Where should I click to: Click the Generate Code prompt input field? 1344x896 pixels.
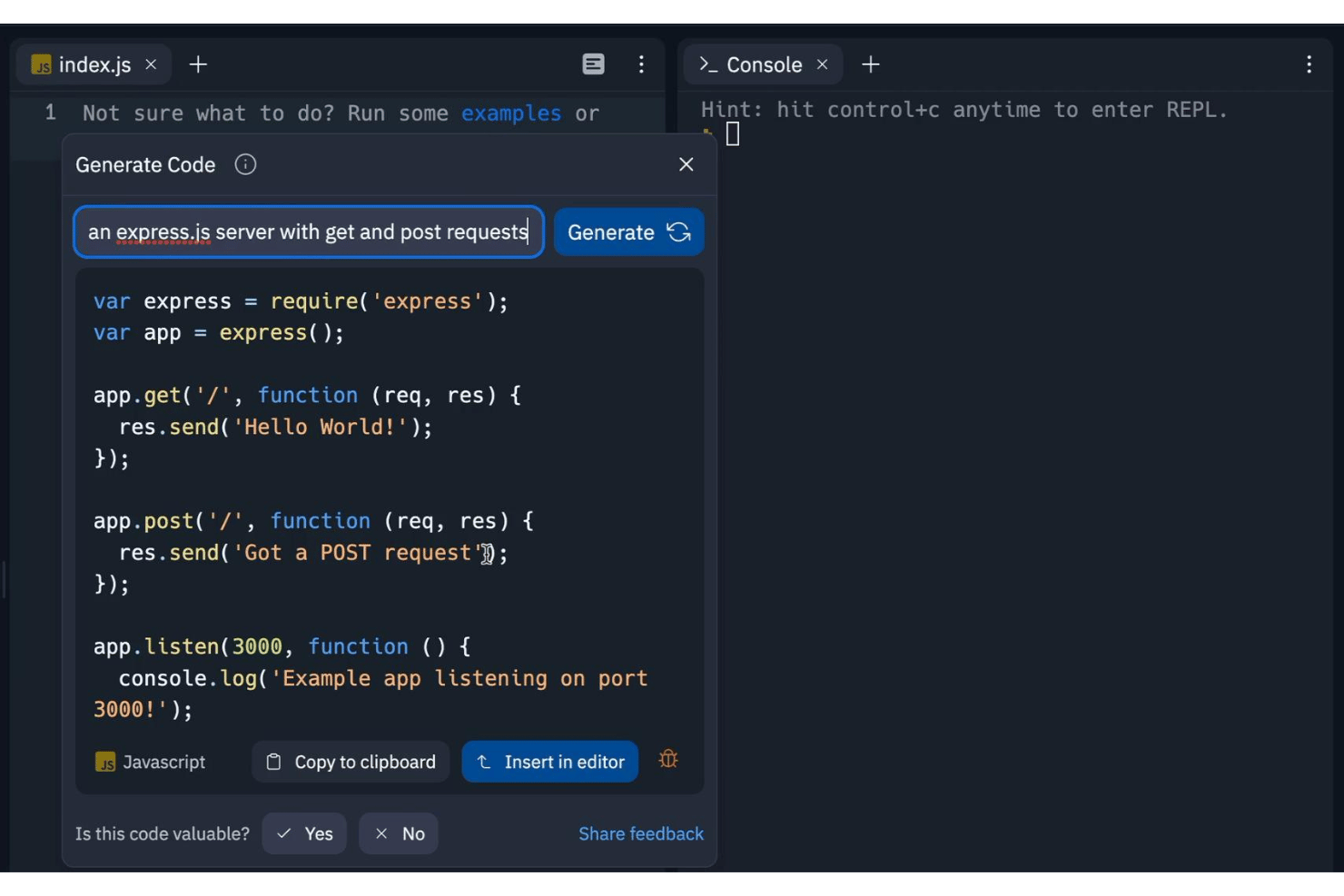tap(309, 232)
